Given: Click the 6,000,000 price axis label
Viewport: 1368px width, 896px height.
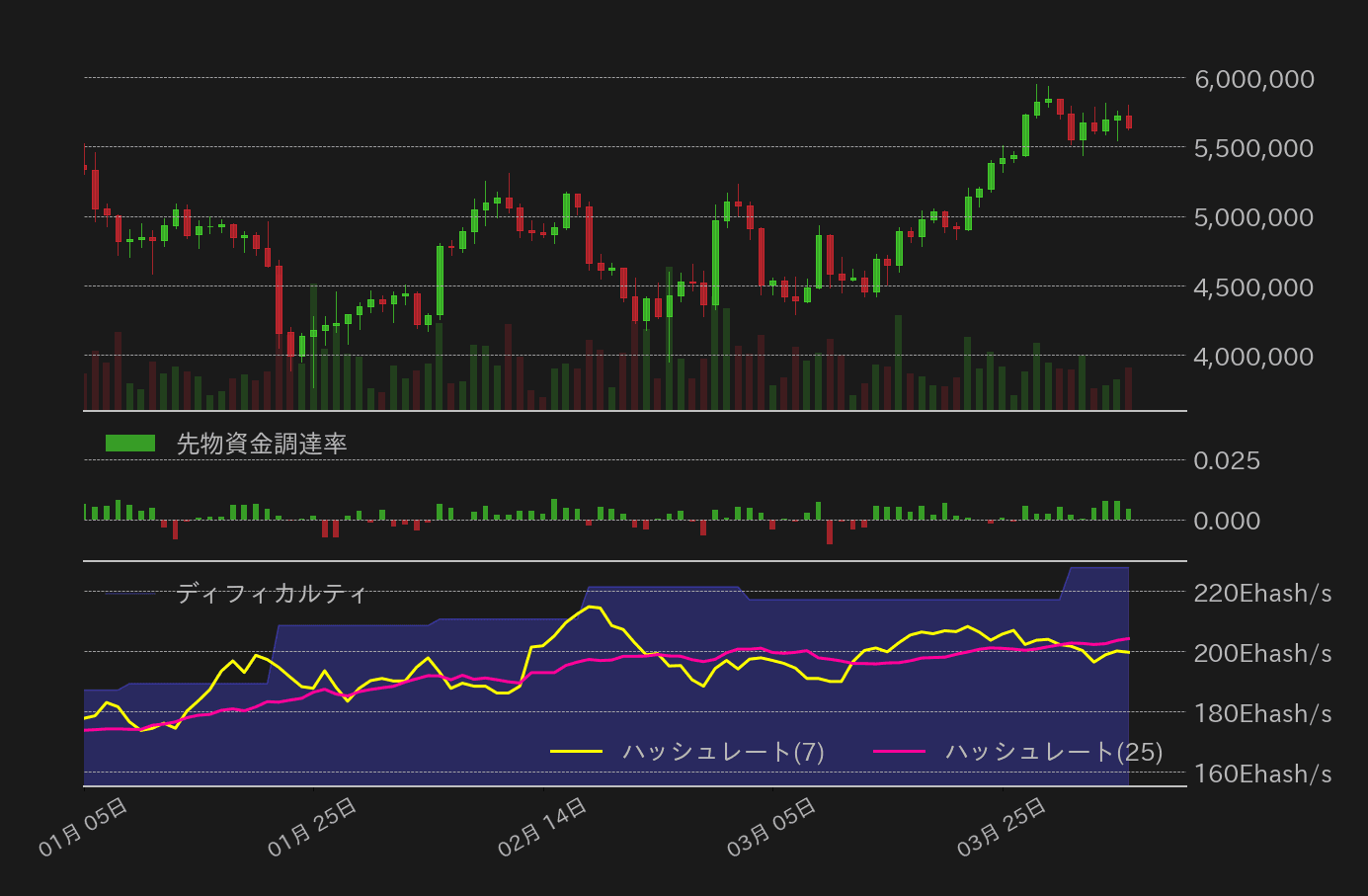Looking at the screenshot, I should [x=1253, y=79].
